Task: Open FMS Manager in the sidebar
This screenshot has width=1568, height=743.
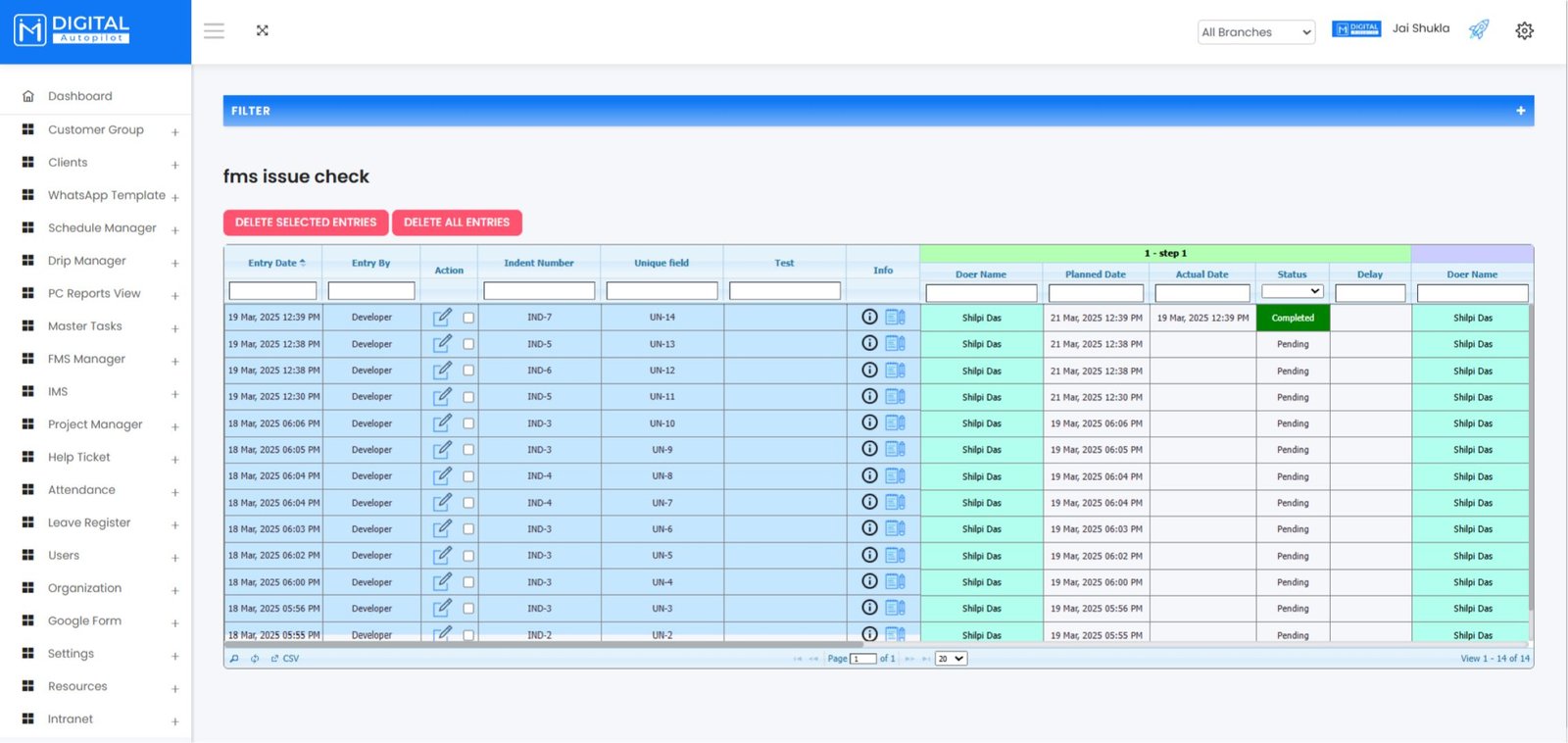Action: 86,359
